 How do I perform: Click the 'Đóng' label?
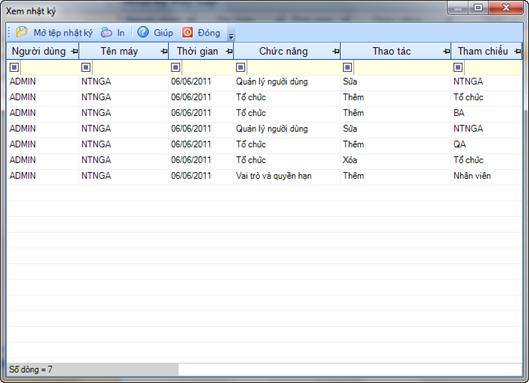pos(209,33)
